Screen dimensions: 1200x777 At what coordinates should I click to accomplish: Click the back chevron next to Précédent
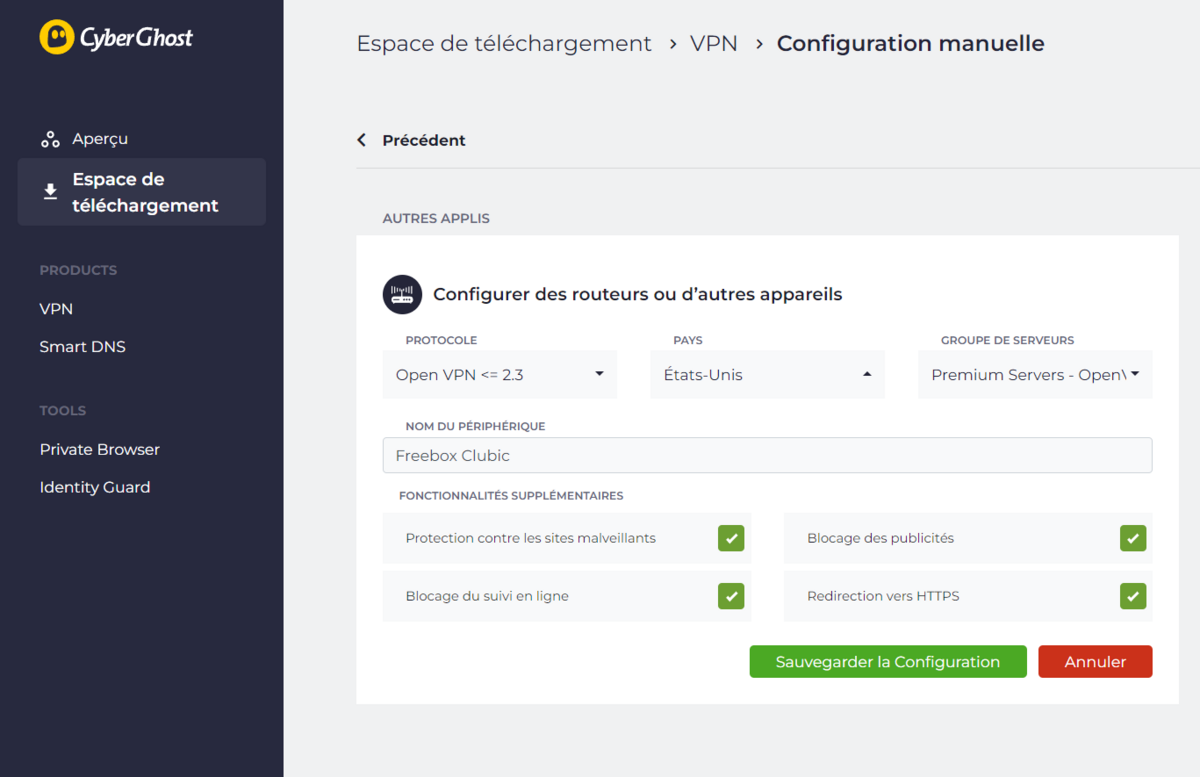(362, 140)
